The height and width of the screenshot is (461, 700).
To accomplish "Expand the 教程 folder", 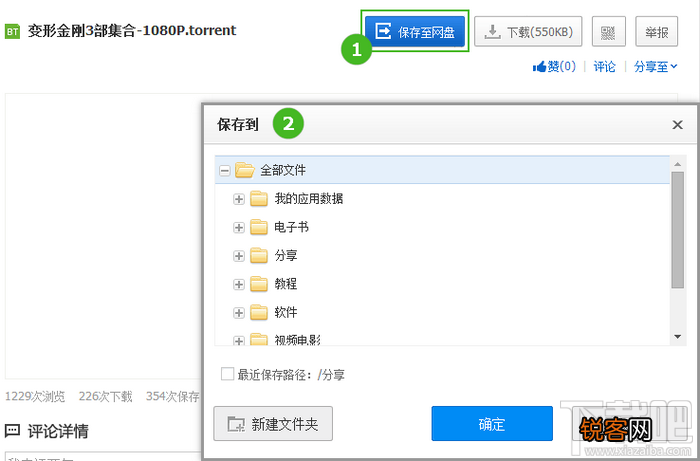I will (239, 284).
